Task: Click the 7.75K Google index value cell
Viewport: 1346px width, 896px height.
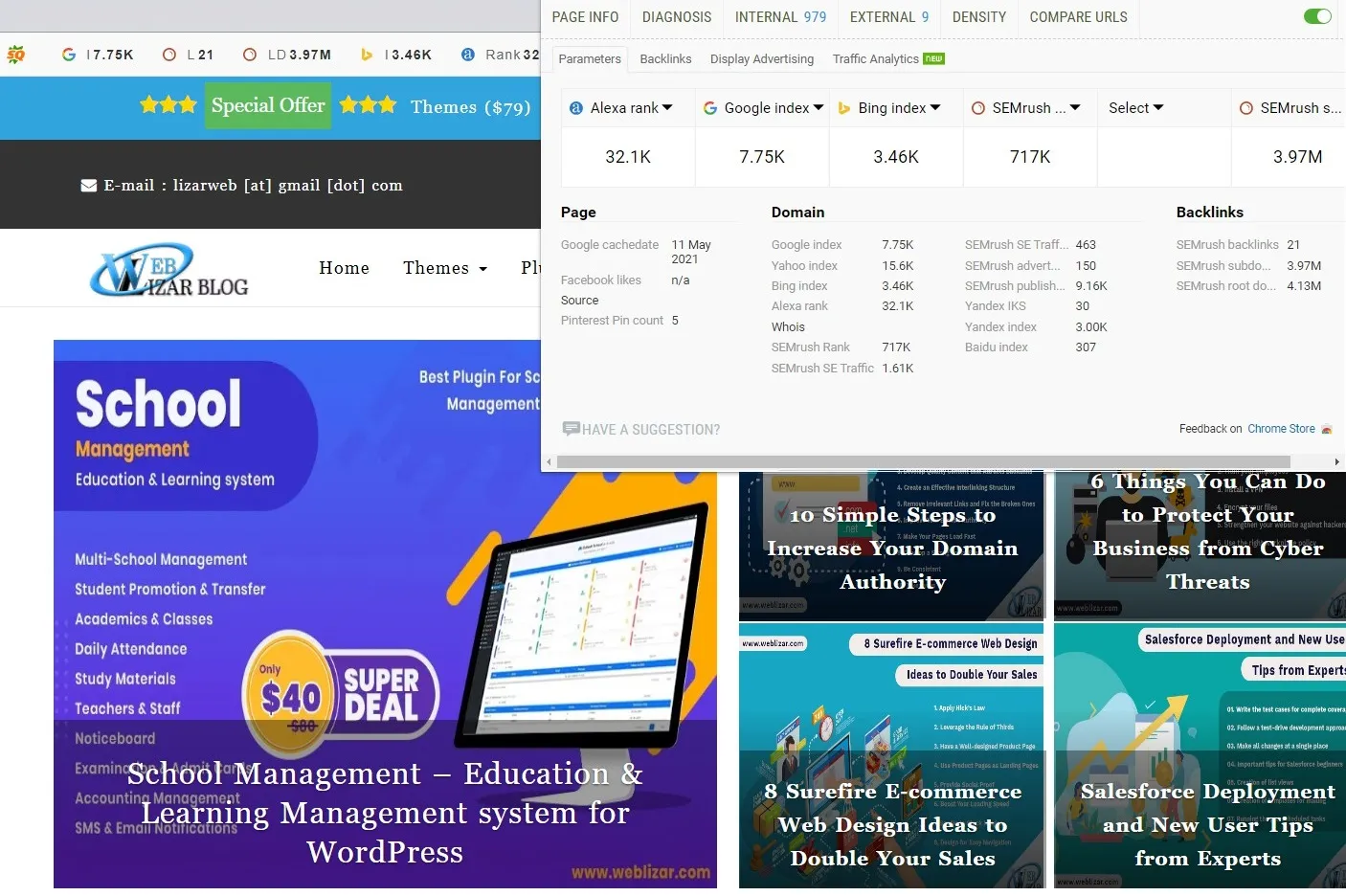Action: [x=762, y=157]
